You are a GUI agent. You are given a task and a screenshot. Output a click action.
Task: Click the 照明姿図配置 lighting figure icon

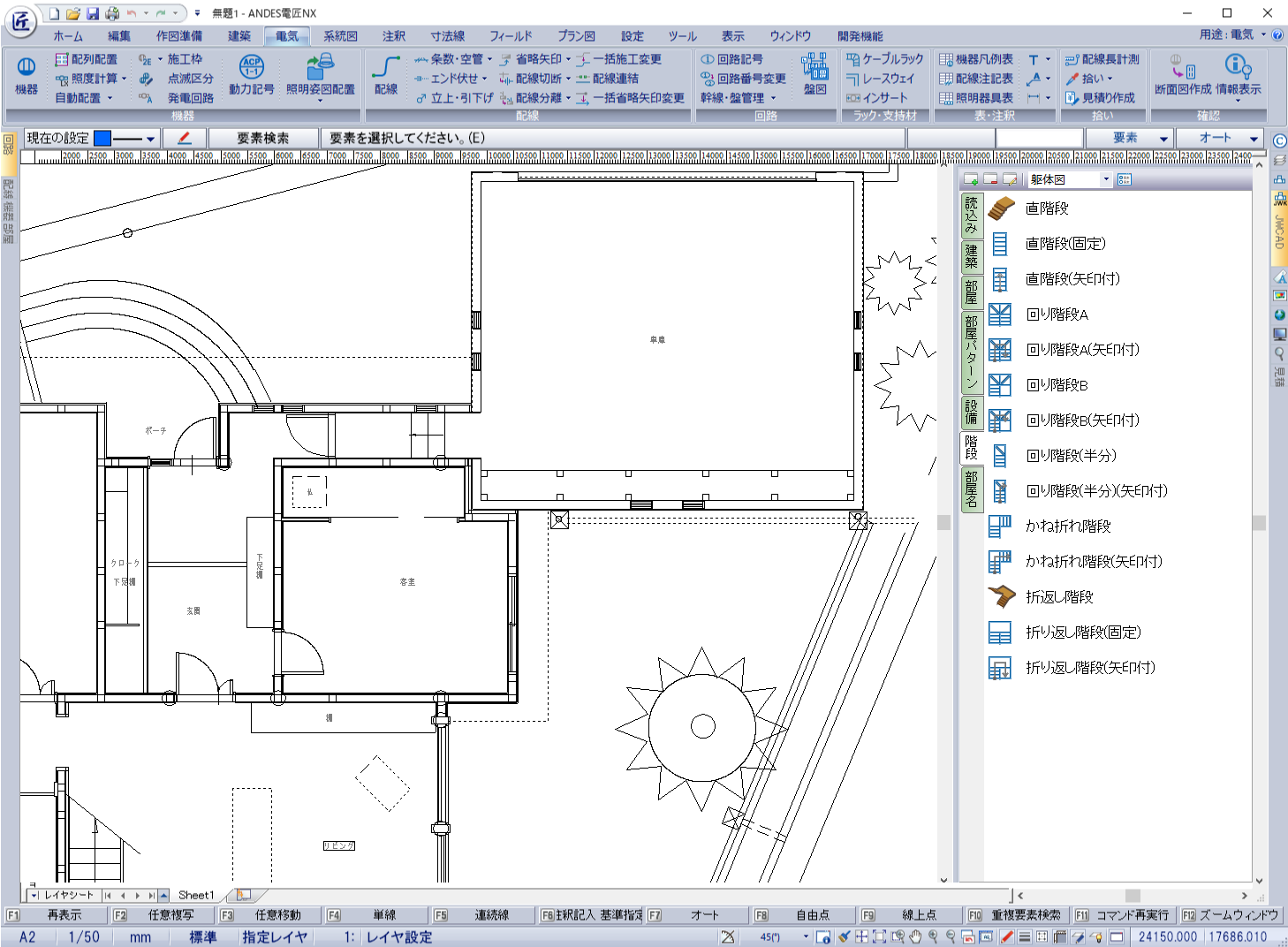click(320, 75)
